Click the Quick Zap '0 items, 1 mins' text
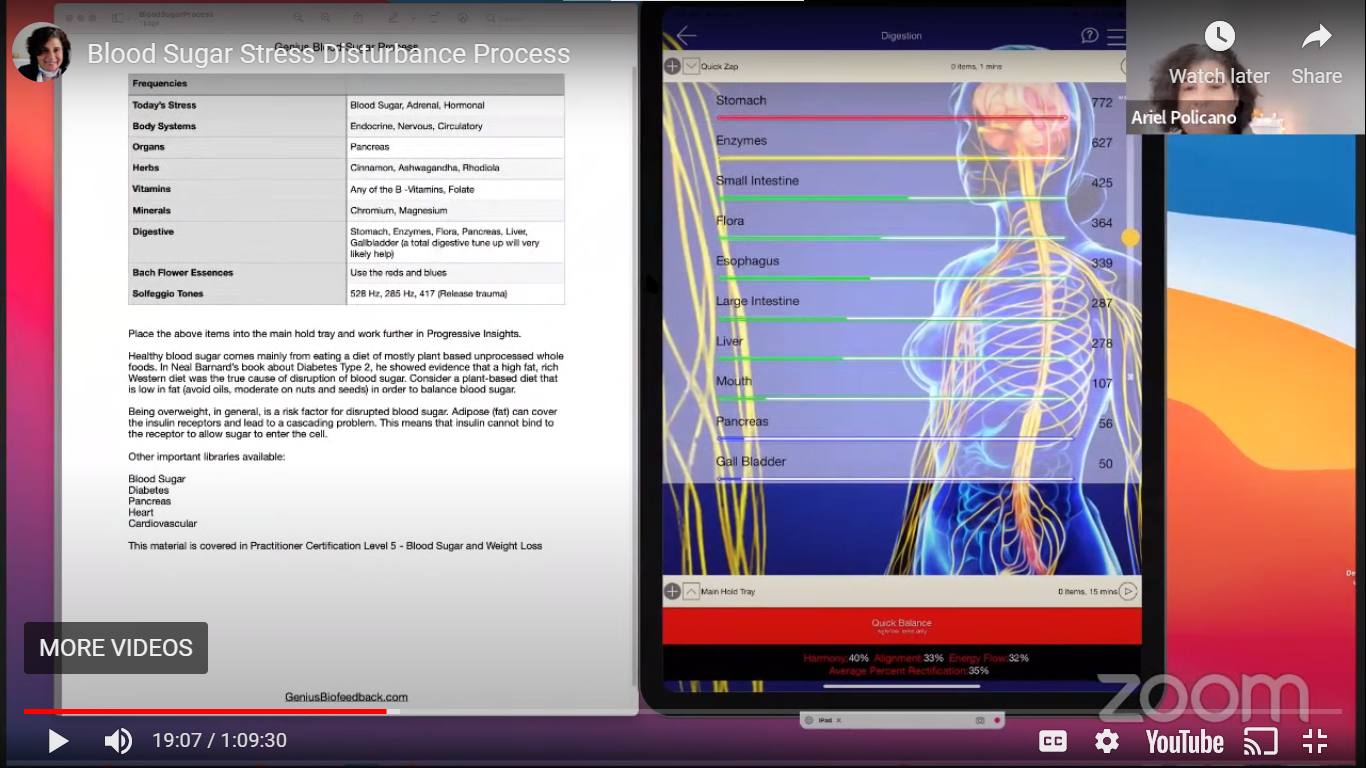 point(976,67)
